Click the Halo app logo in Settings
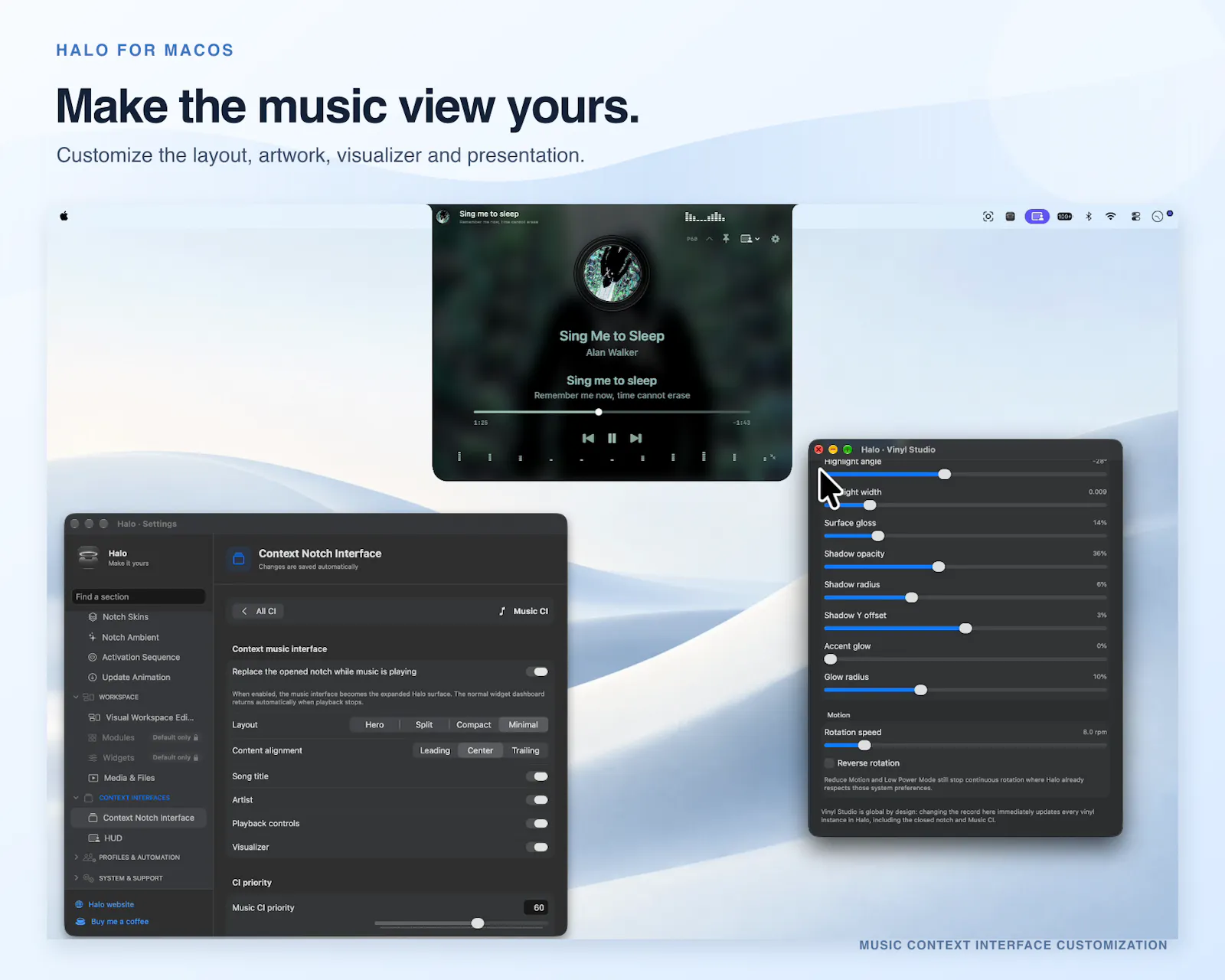The width and height of the screenshot is (1225, 980). [x=89, y=557]
